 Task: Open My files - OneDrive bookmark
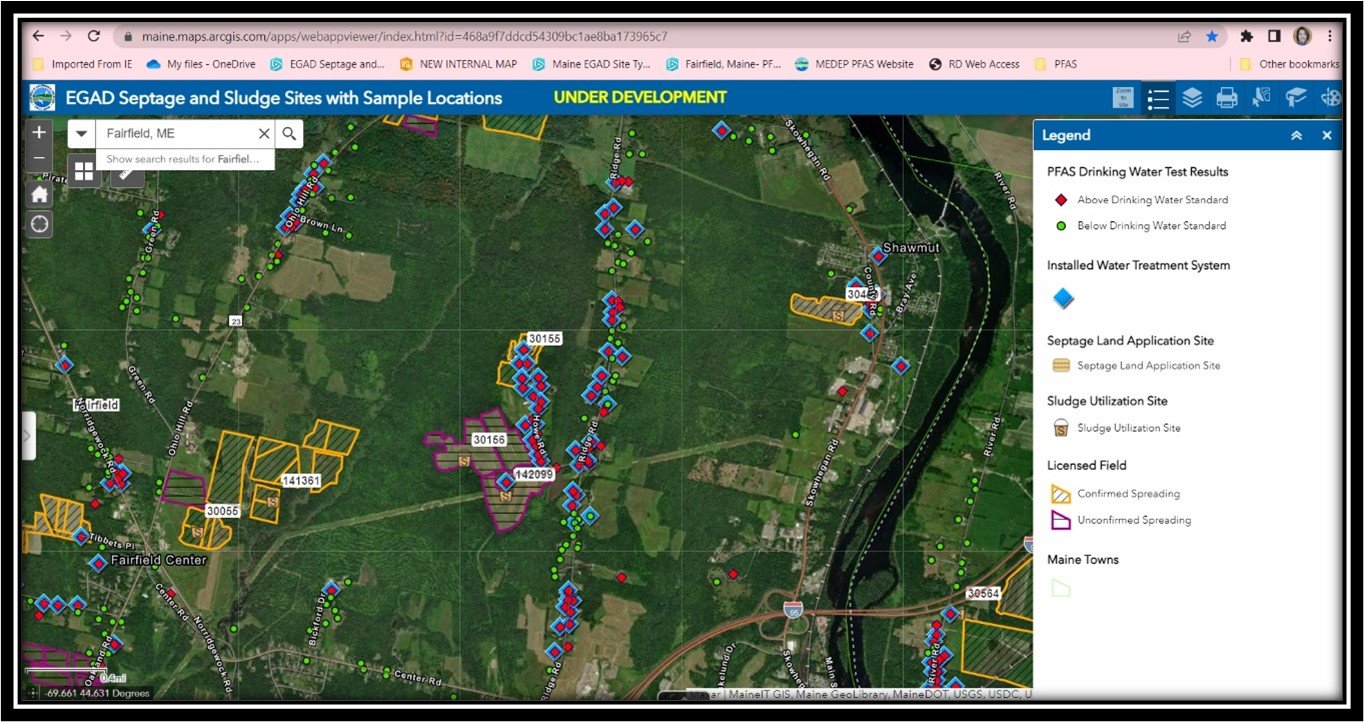tap(201, 64)
